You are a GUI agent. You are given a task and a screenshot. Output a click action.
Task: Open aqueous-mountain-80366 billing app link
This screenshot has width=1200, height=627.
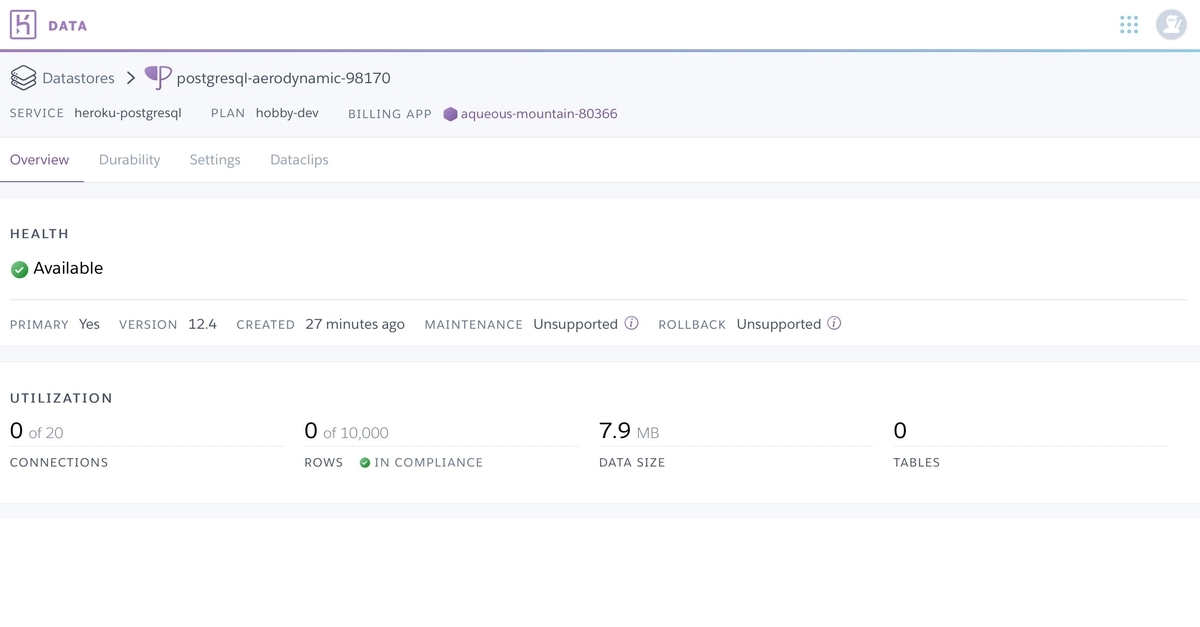[x=539, y=114]
